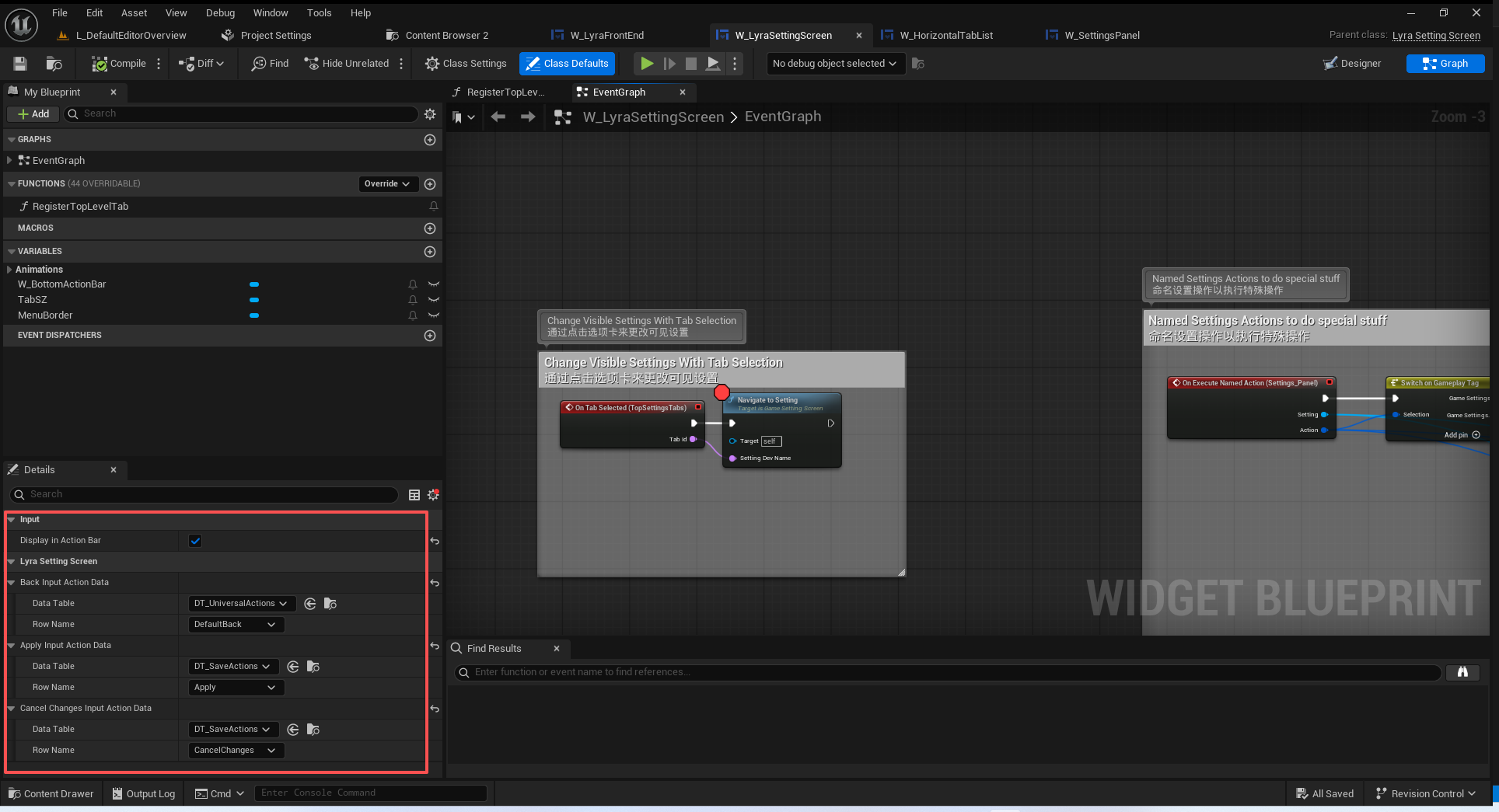Open the Tools menu
Viewport: 1499px width, 812px height.
point(319,12)
